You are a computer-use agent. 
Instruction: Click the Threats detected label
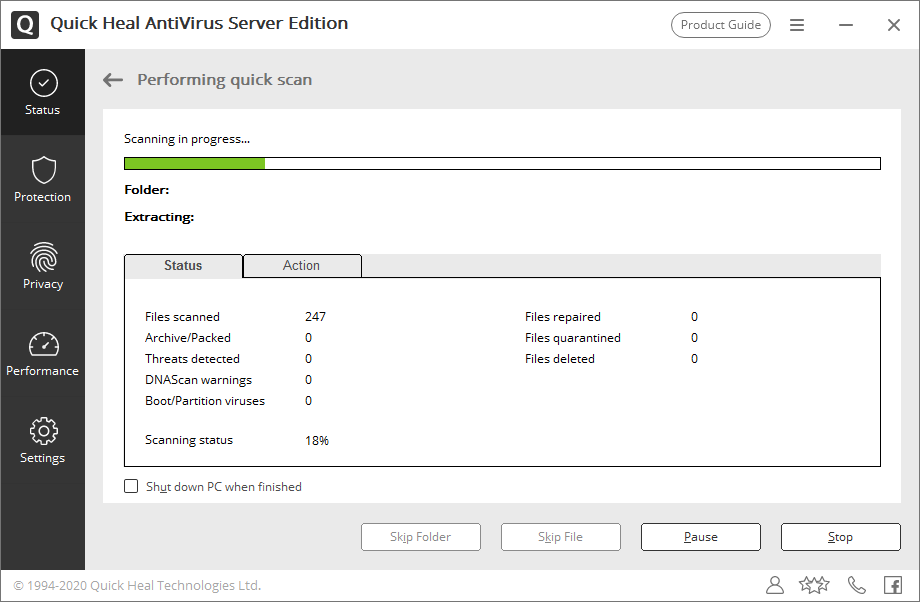pos(192,359)
